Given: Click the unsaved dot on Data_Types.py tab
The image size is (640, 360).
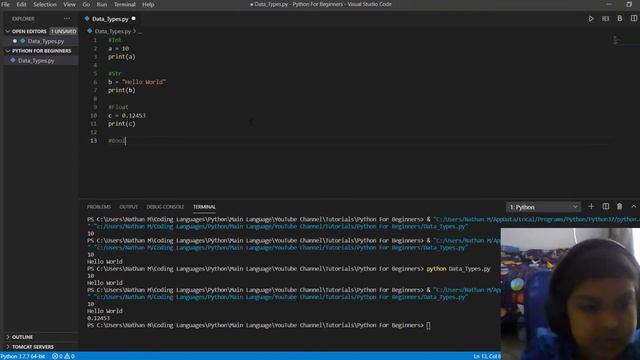Looking at the screenshot, I should coord(133,19).
